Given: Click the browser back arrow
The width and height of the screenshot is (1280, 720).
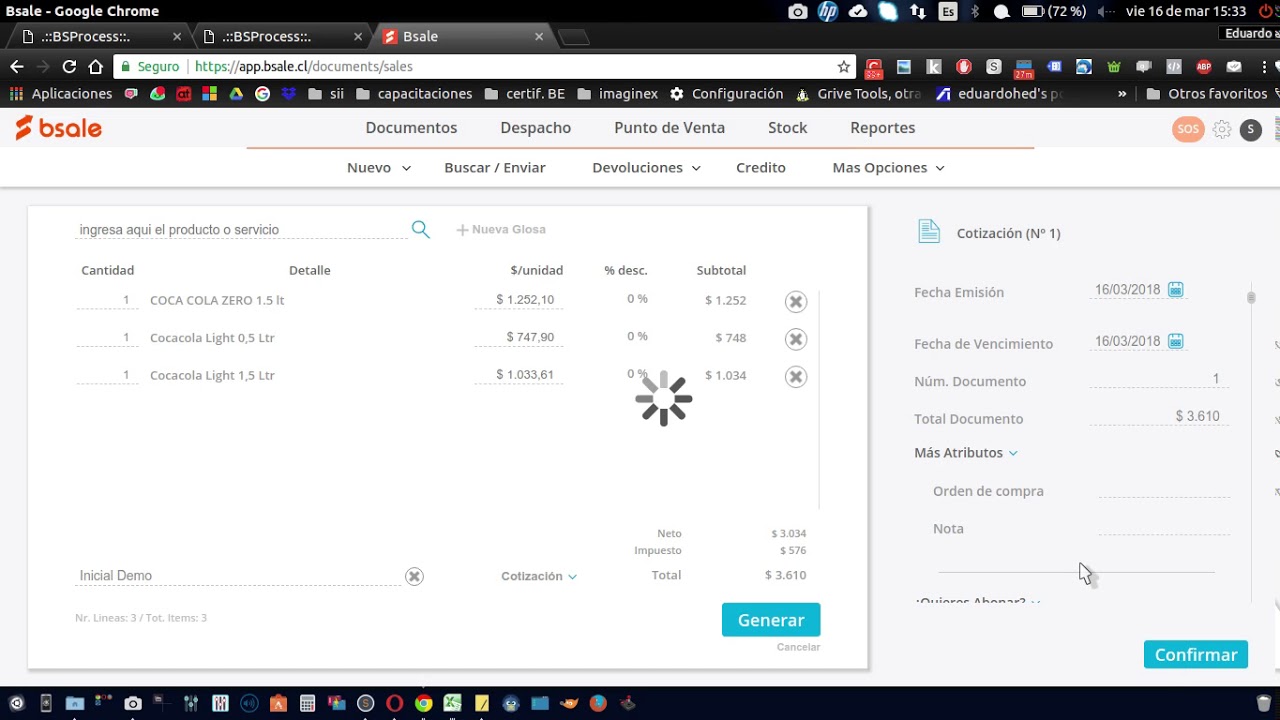Looking at the screenshot, I should [16, 67].
